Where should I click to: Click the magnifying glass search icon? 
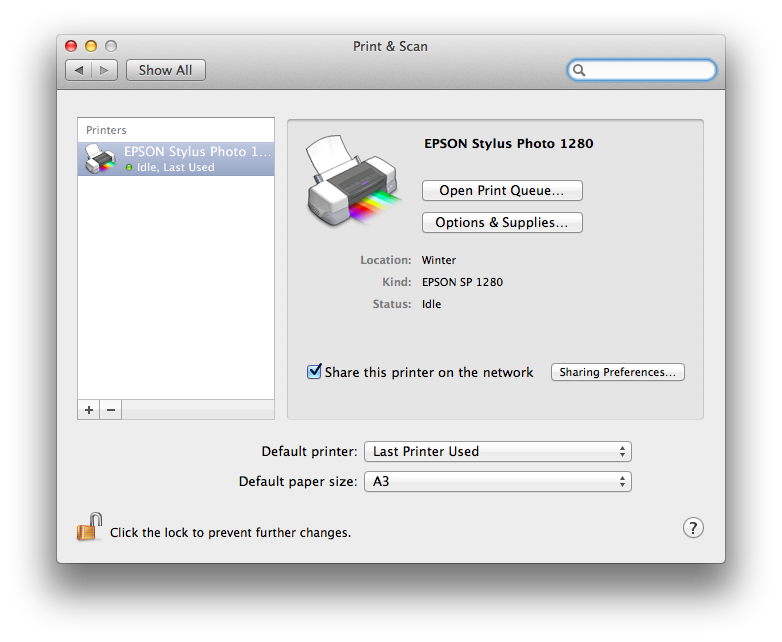(579, 70)
